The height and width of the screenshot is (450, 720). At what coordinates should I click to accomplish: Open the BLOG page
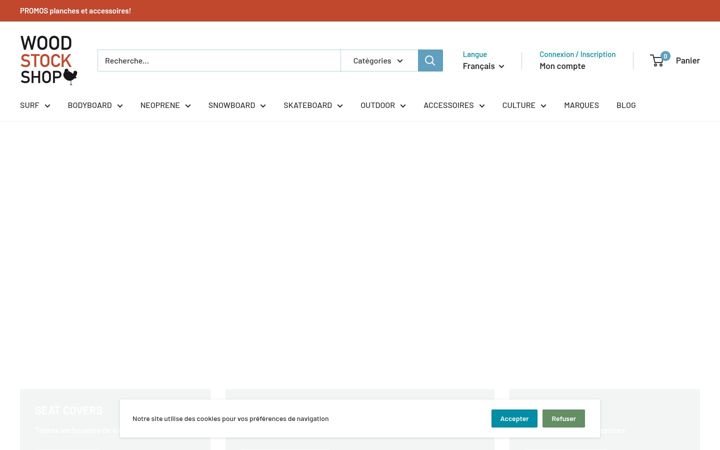pos(626,105)
